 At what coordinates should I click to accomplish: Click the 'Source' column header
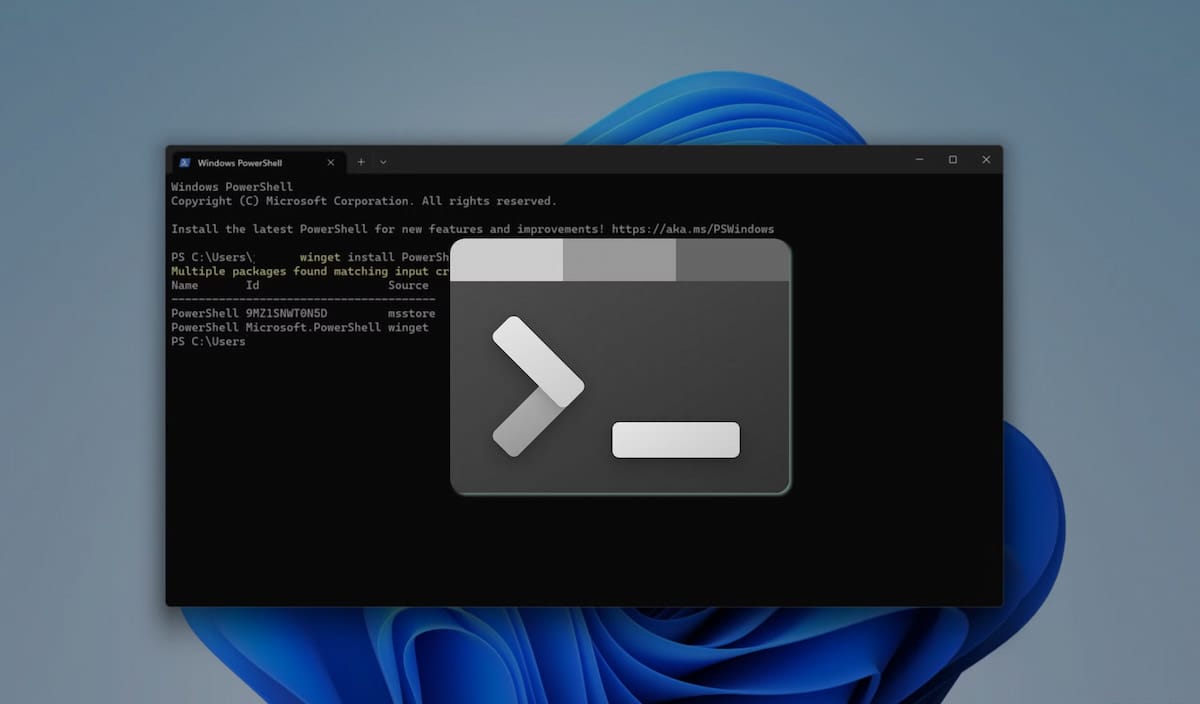(x=408, y=285)
